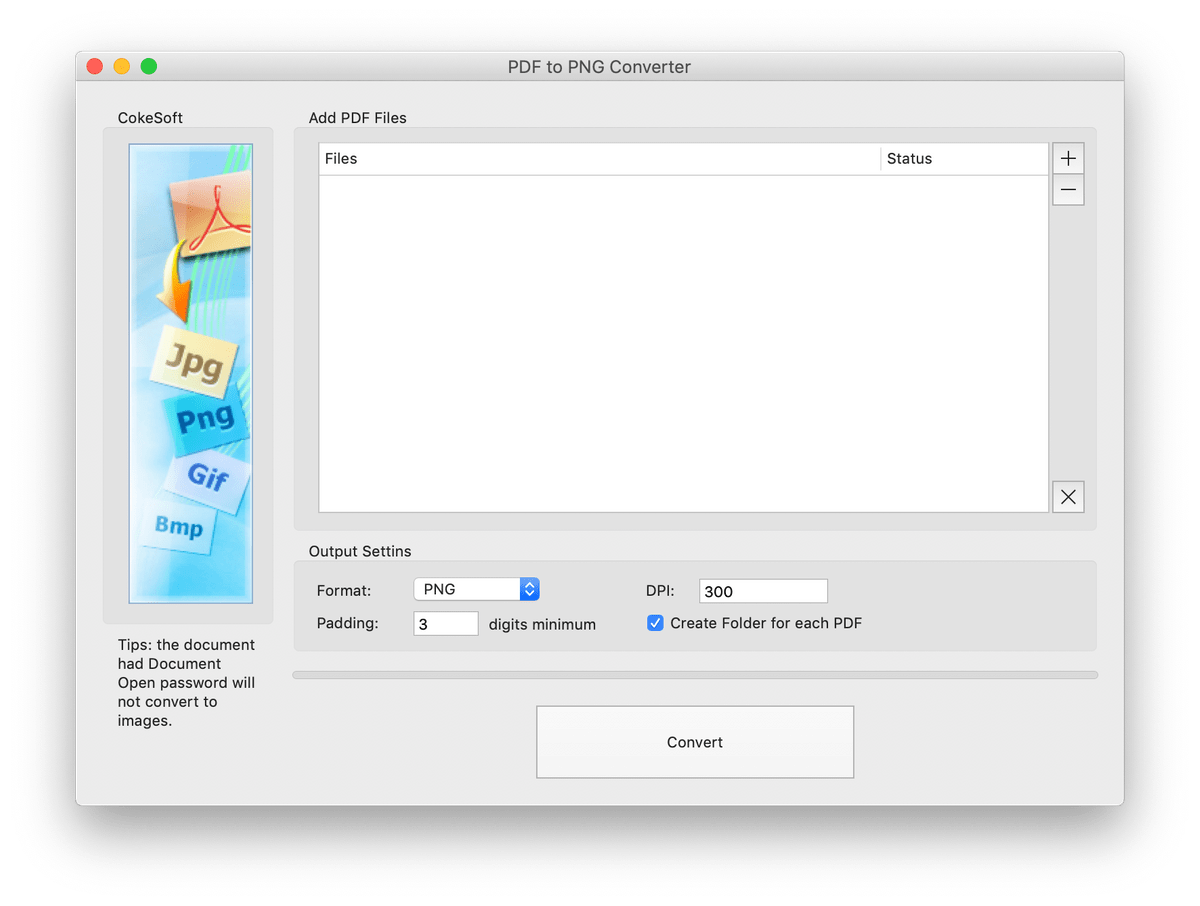The height and width of the screenshot is (906, 1200).
Task: Click the conversion progress bar
Action: (x=695, y=675)
